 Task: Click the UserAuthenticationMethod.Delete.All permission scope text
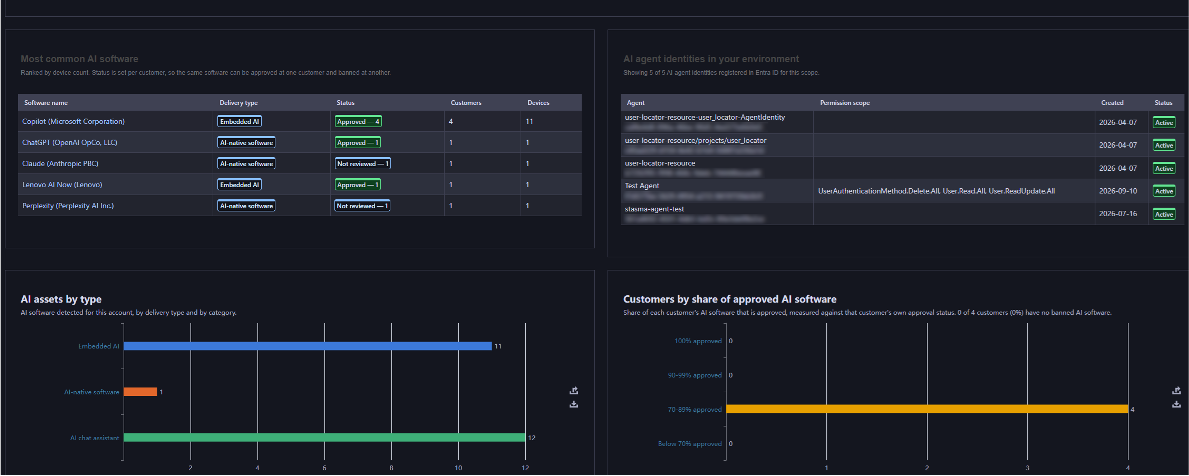(x=878, y=191)
